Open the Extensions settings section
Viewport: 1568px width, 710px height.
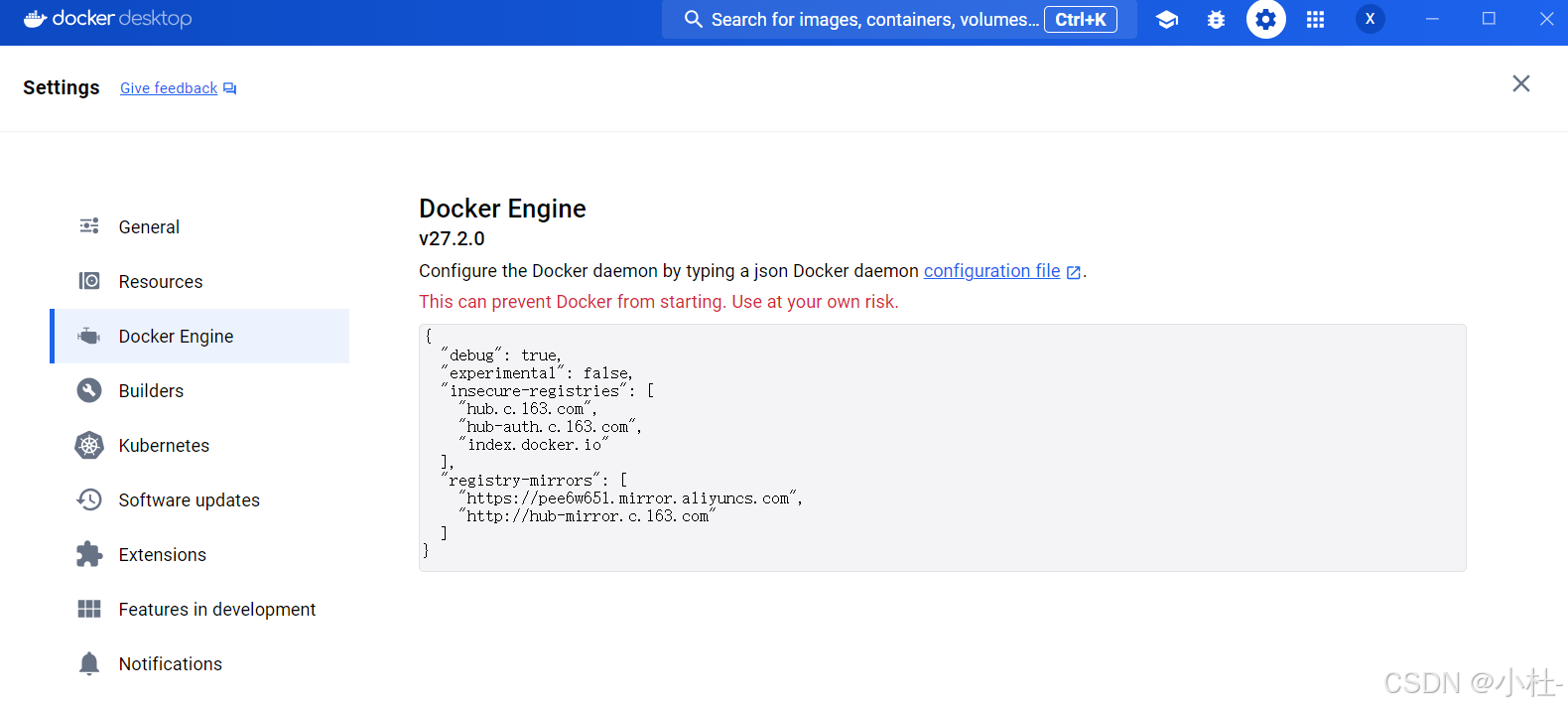pos(199,554)
